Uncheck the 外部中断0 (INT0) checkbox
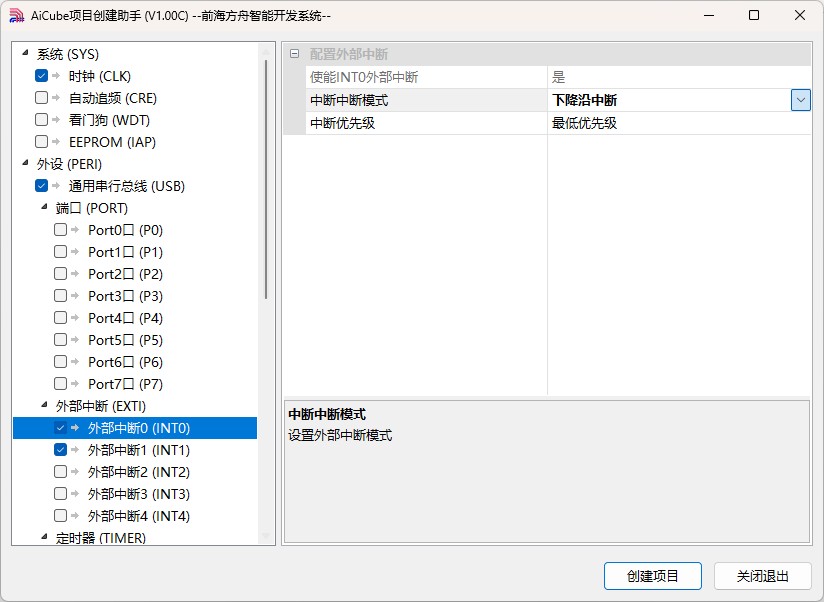 60,428
